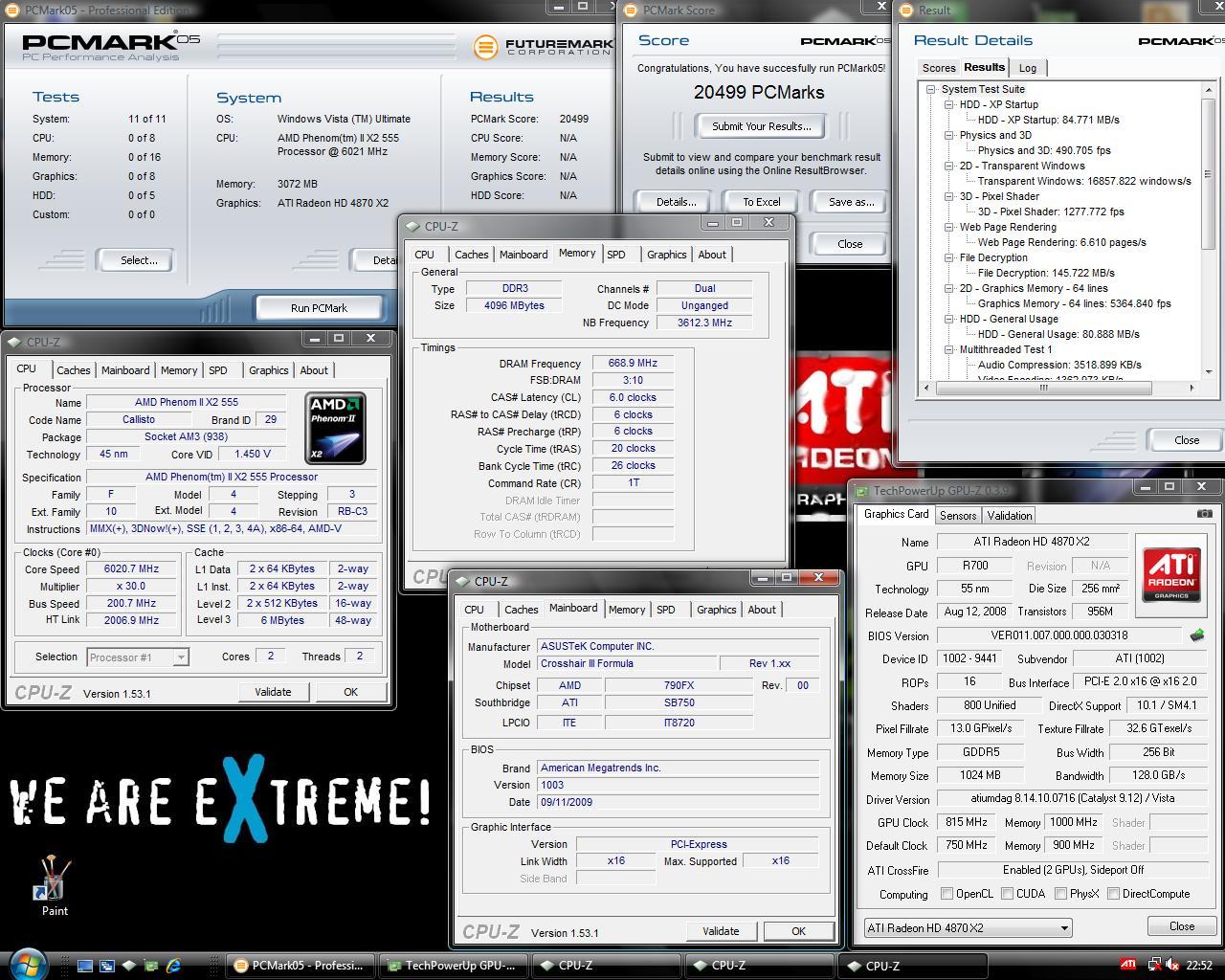
Task: Switch to TechPowerUp GPU-Z taskbar button
Action: point(453,966)
